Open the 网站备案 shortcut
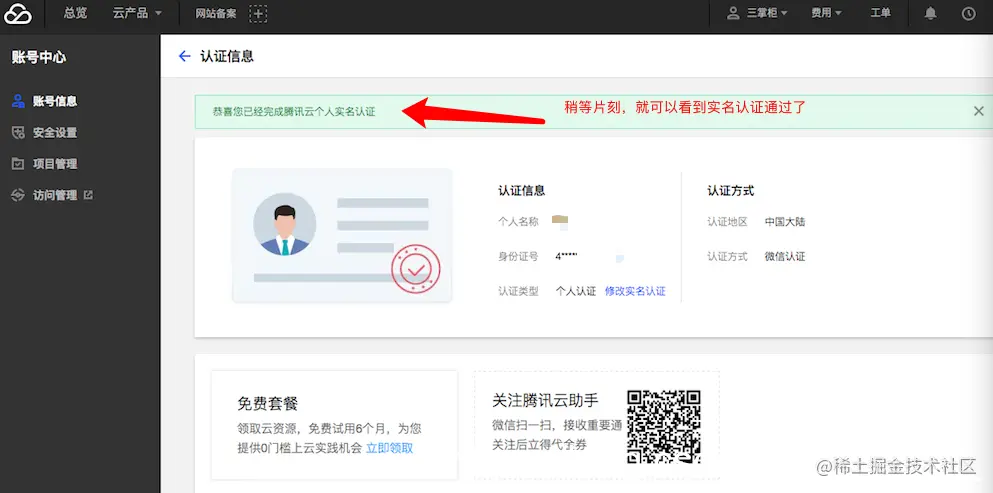Image resolution: width=993 pixels, height=493 pixels. tap(215, 13)
